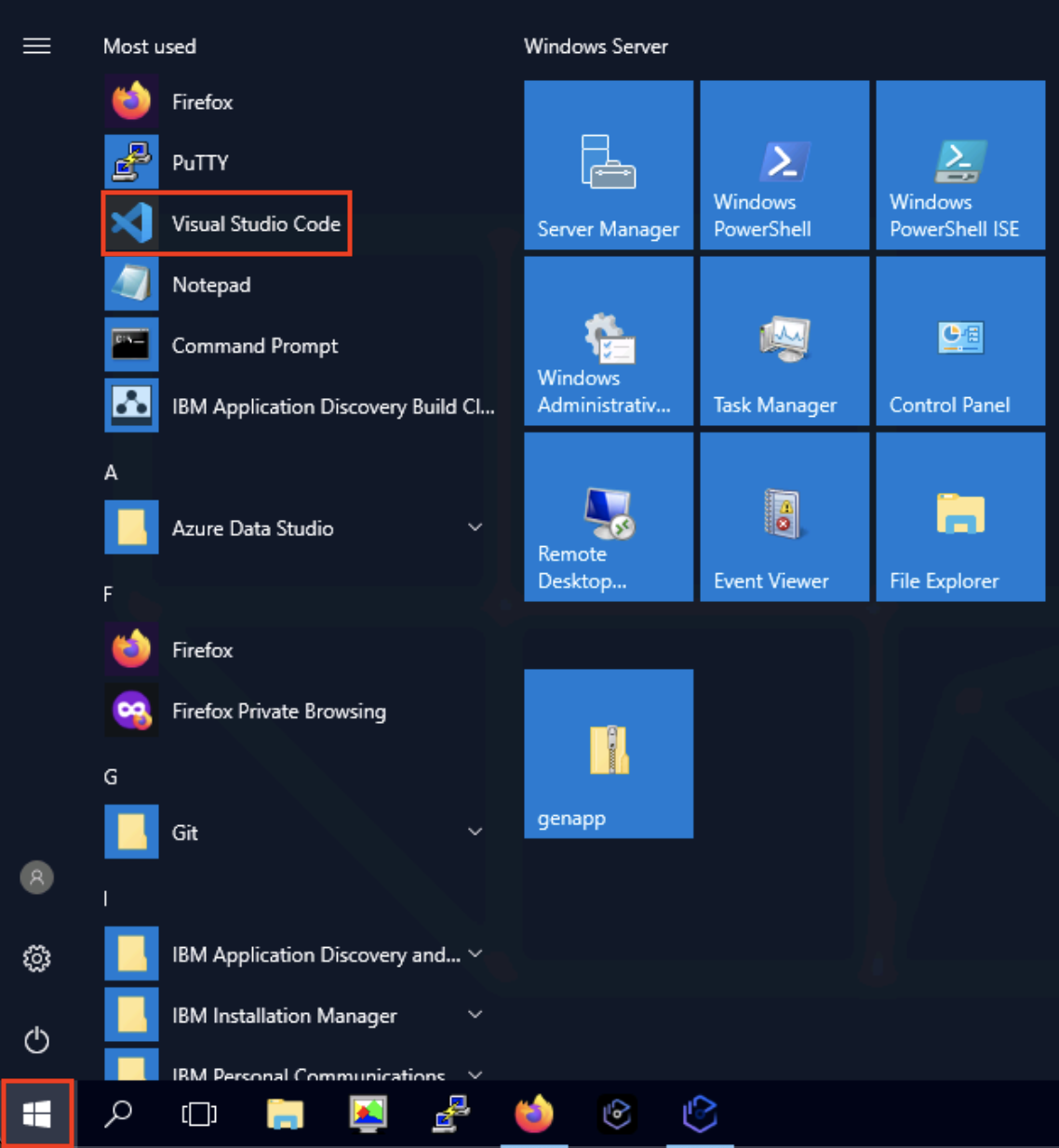Open IBM Application Discovery Build Client
The height and width of the screenshot is (1148, 1059).
pyautogui.click(x=298, y=407)
